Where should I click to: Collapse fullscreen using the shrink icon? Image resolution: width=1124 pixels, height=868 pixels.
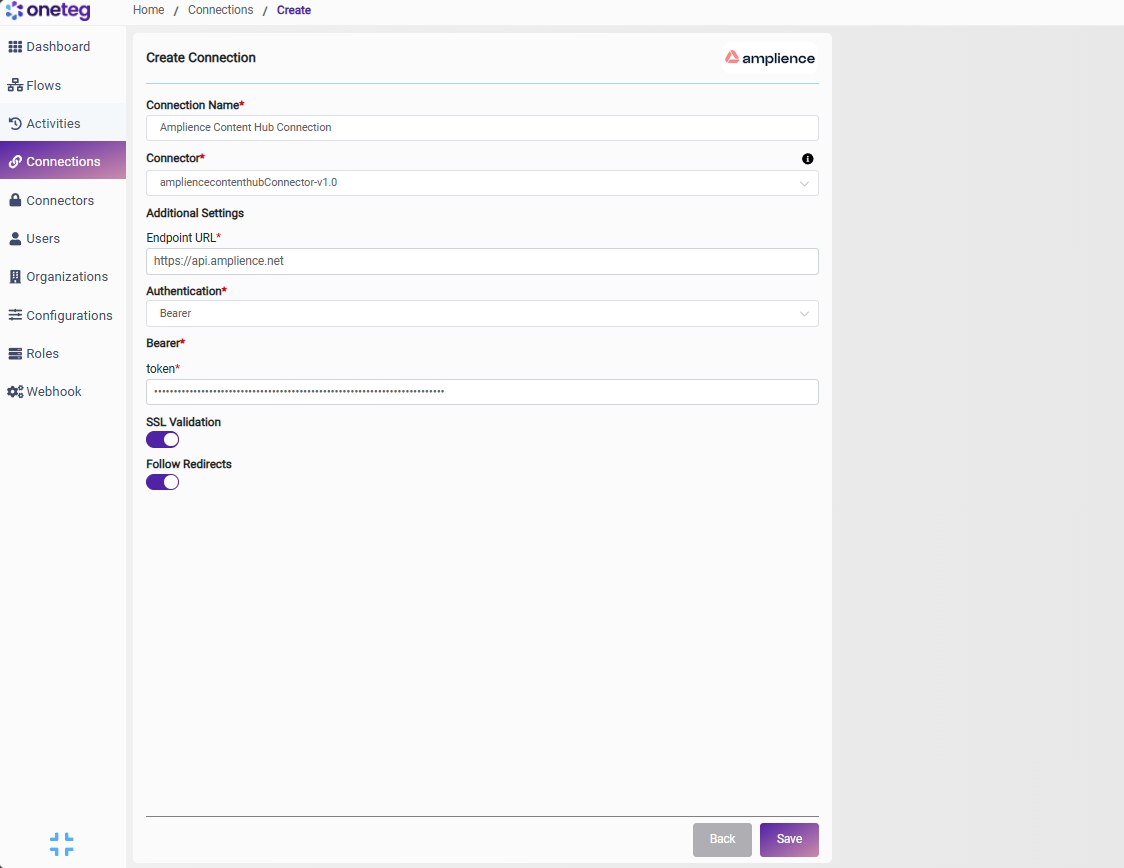coord(62,844)
